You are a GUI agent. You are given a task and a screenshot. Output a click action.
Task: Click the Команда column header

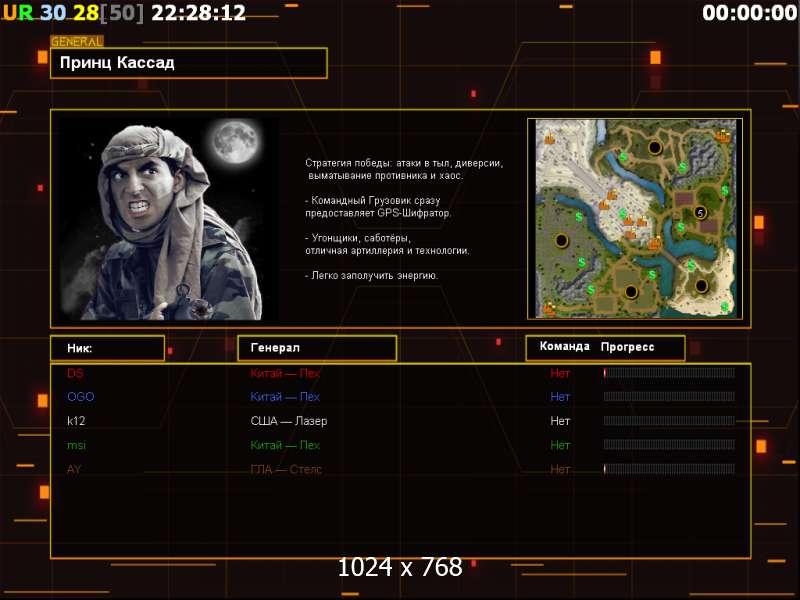point(565,346)
